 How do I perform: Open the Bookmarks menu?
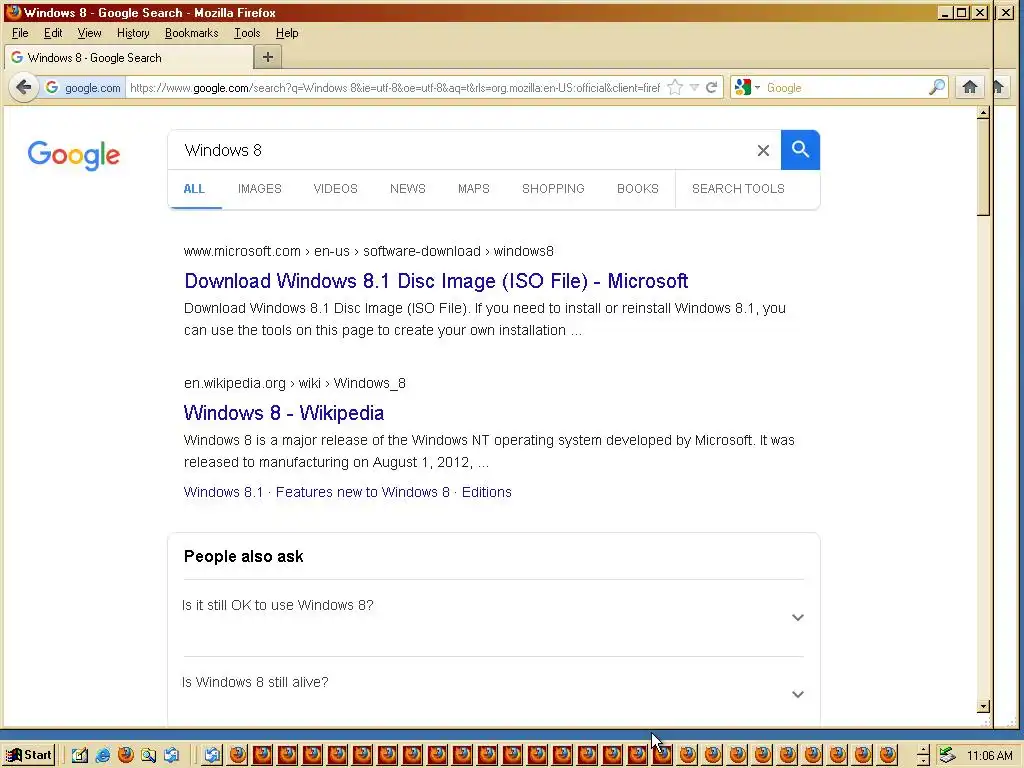191,33
